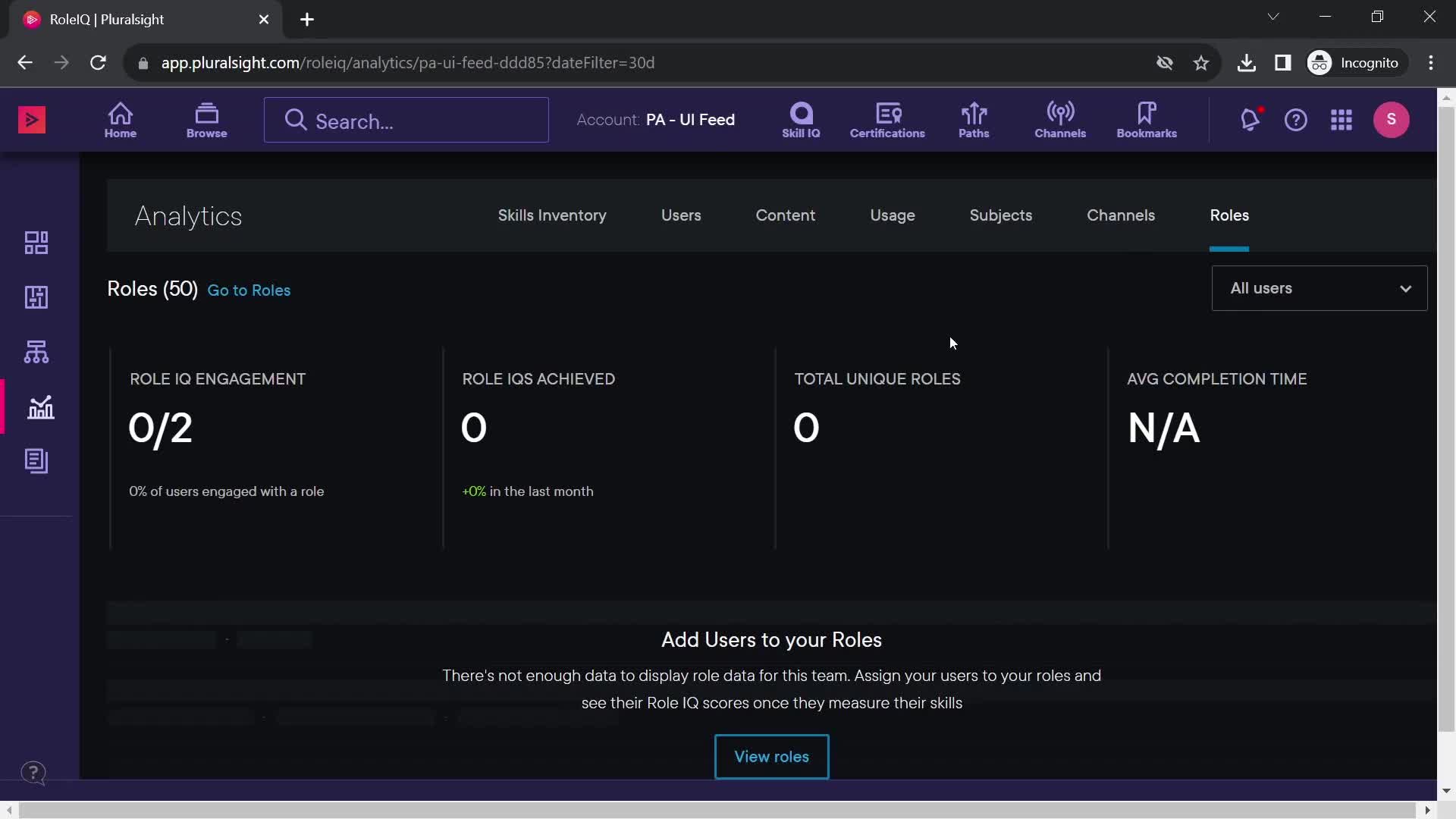Click the 'TOTAL UNIQUE ROLES' heading
This screenshot has width=1456, height=819.
[x=877, y=379]
